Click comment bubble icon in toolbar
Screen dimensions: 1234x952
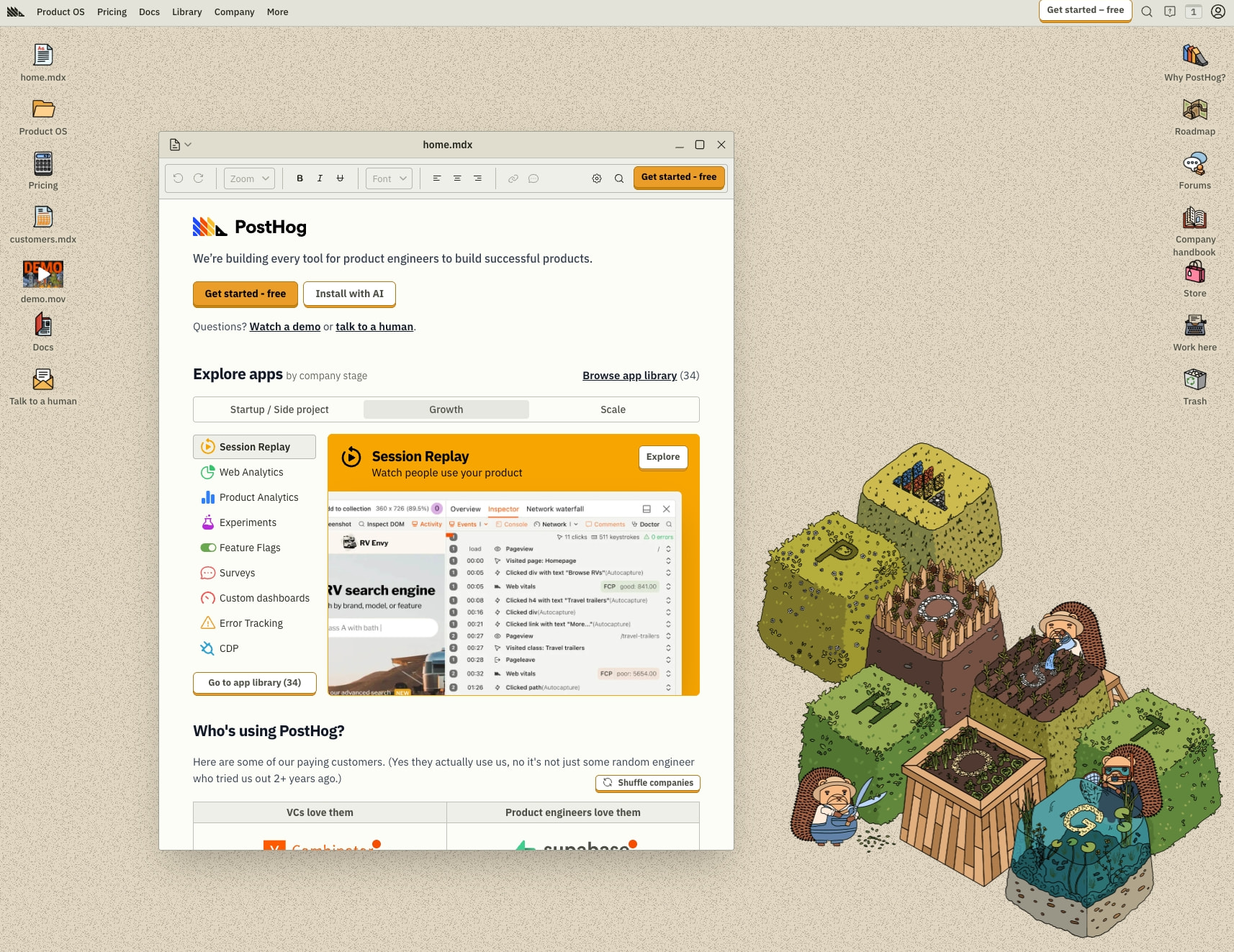click(533, 178)
